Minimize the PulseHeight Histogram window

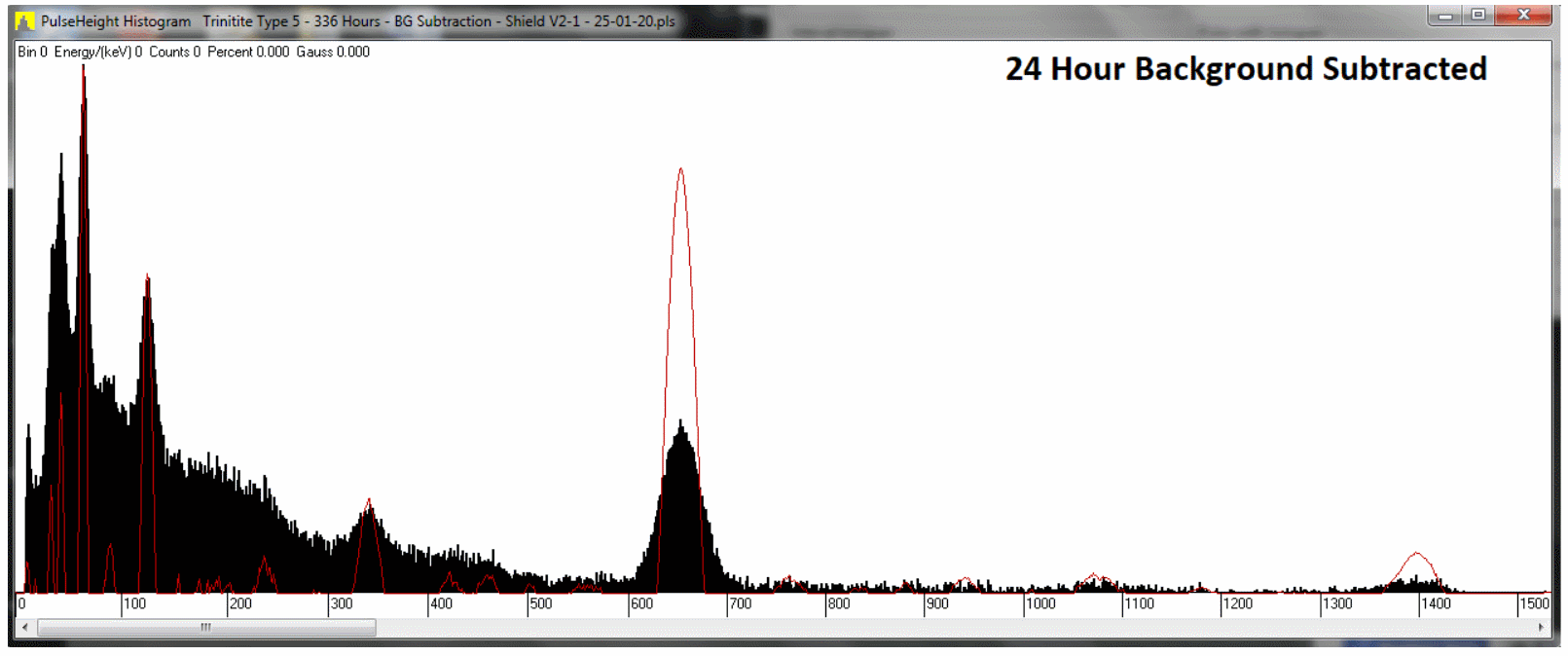(x=1445, y=16)
